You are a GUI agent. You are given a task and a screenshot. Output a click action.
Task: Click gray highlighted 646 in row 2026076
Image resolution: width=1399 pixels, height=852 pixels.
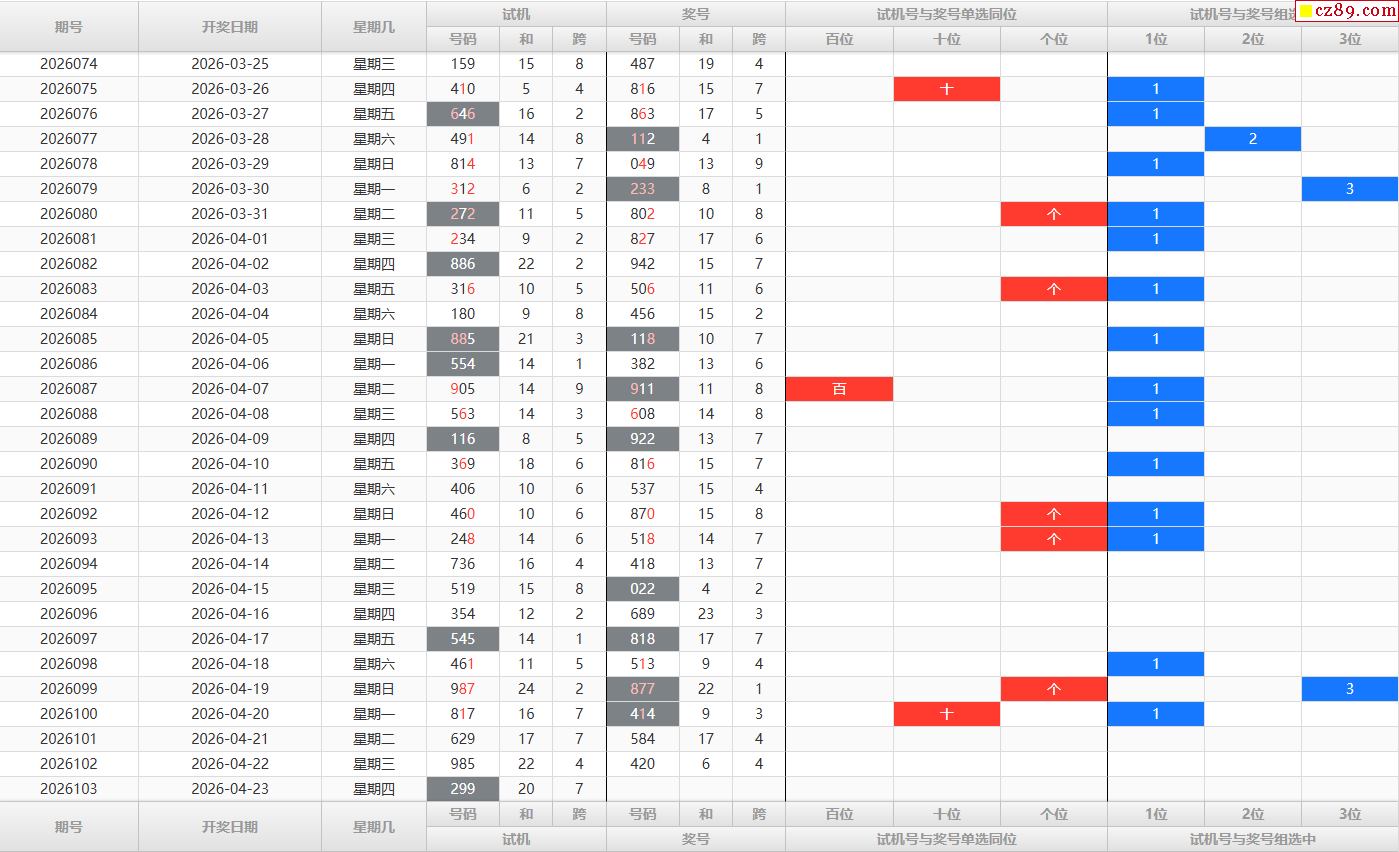click(x=463, y=114)
